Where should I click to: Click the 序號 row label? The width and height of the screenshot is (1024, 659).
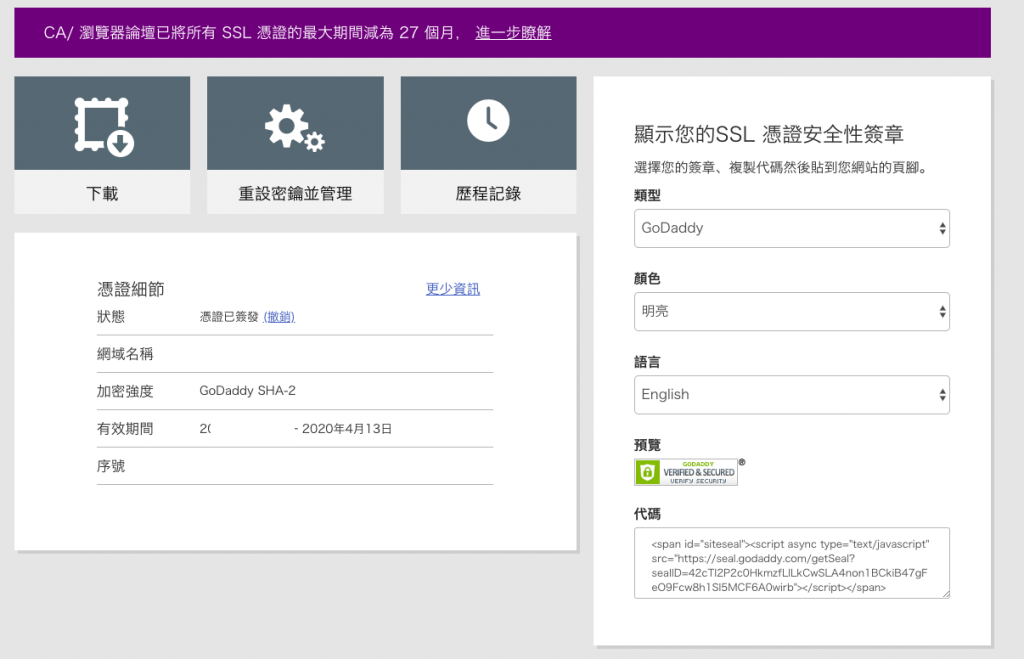pyautogui.click(x=110, y=466)
